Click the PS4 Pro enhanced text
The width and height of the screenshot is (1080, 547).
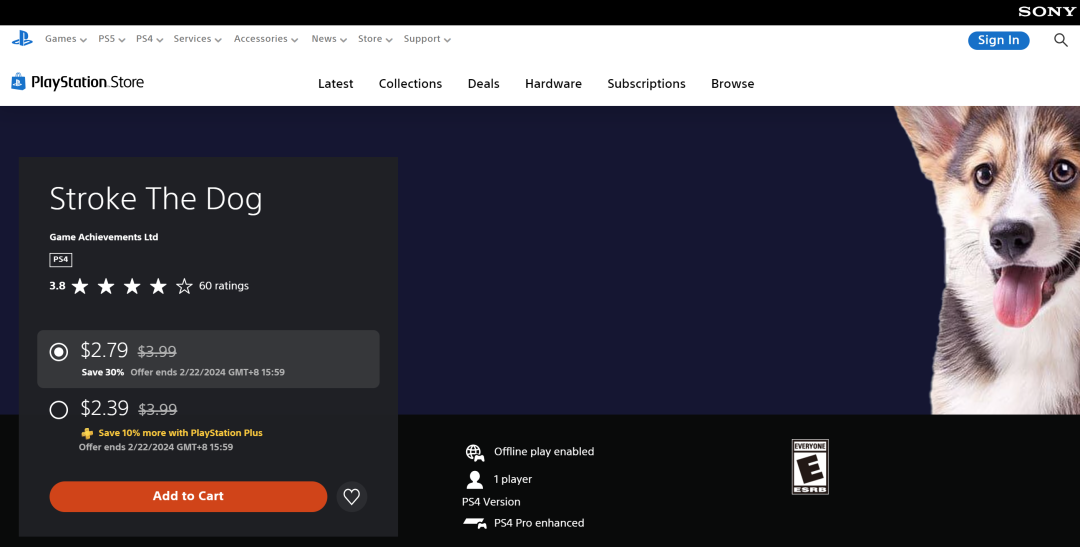(x=539, y=523)
